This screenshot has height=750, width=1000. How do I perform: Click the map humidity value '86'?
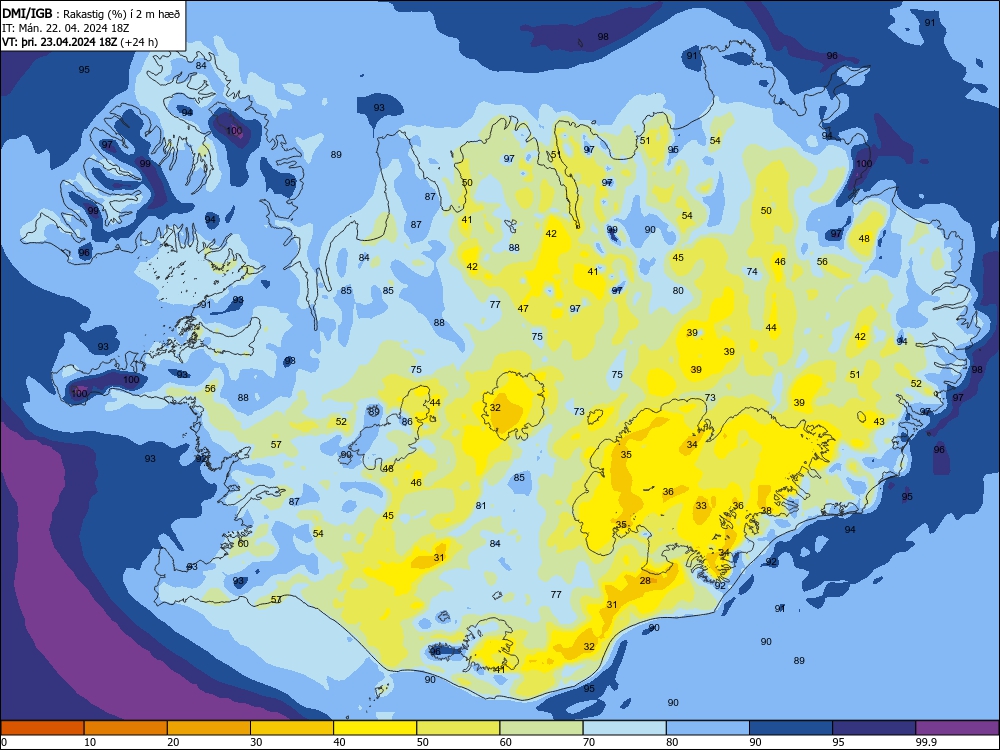407,422
